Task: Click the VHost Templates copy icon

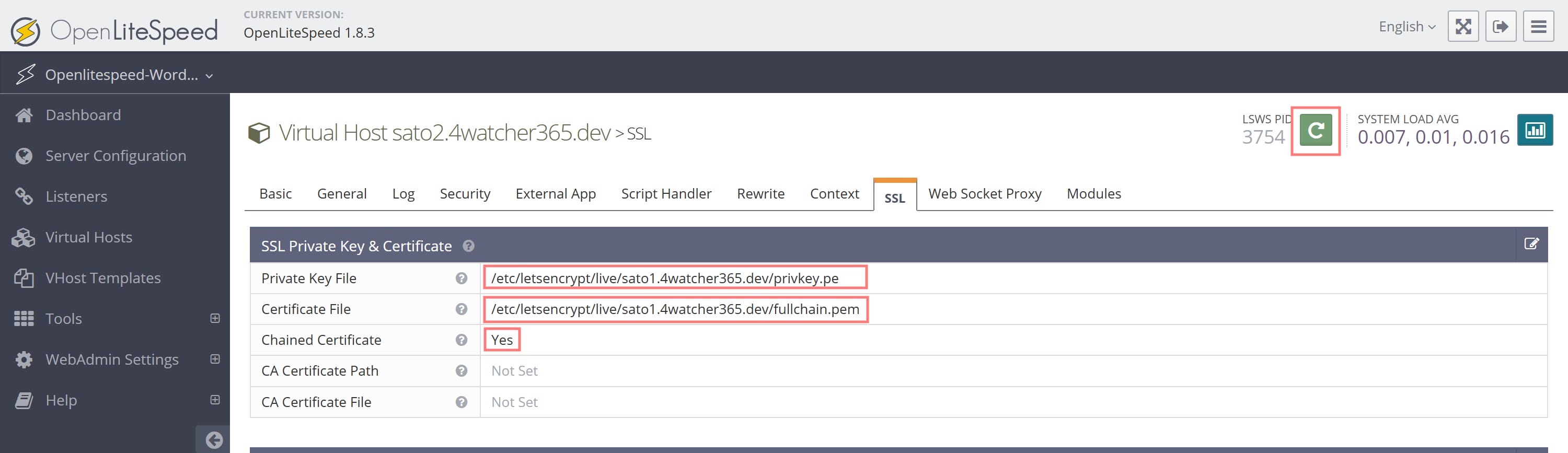Action: tap(24, 277)
